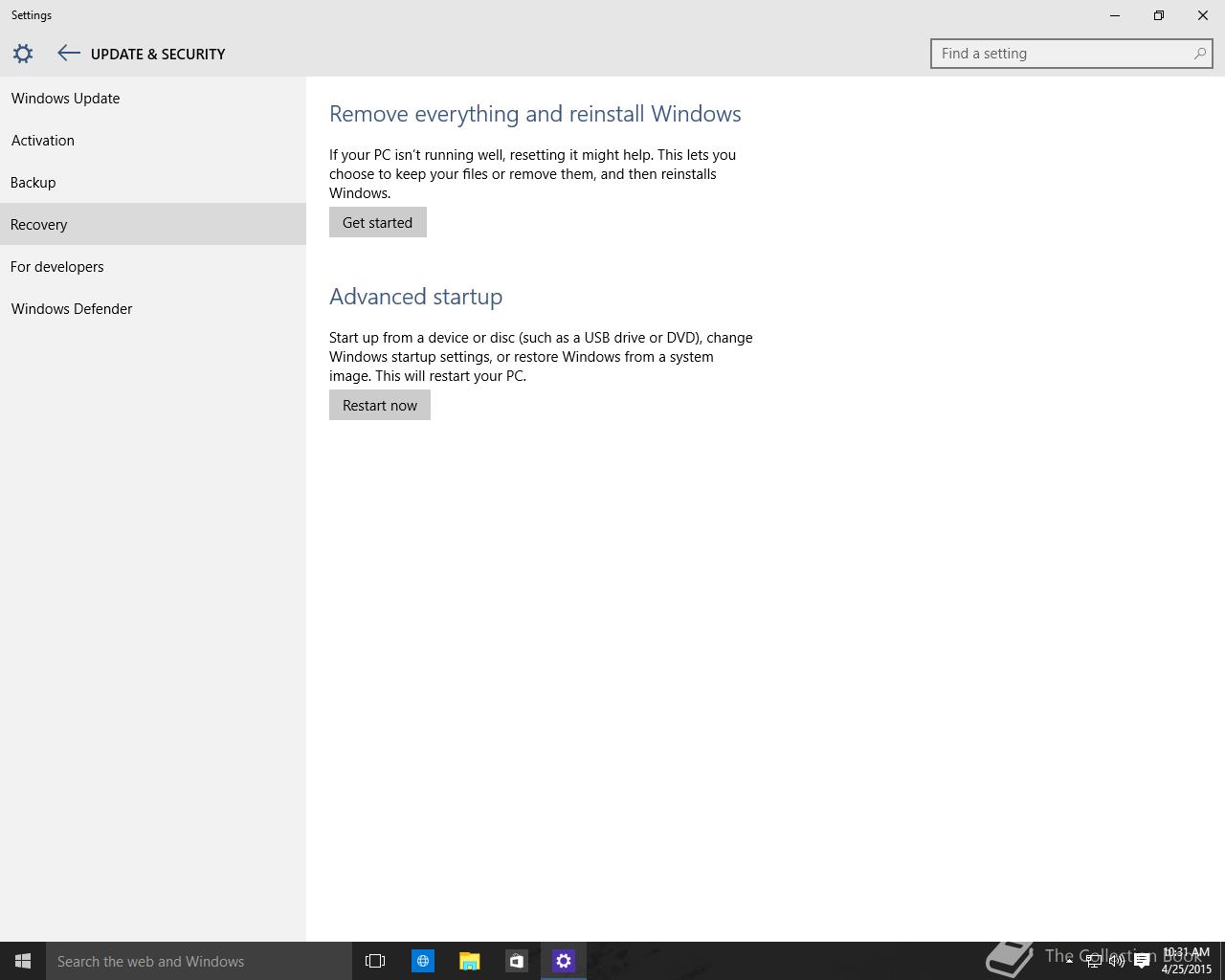This screenshot has width=1225, height=980.
Task: Click the taskbar clock showing 10:31 AM
Action: pyautogui.click(x=1187, y=961)
